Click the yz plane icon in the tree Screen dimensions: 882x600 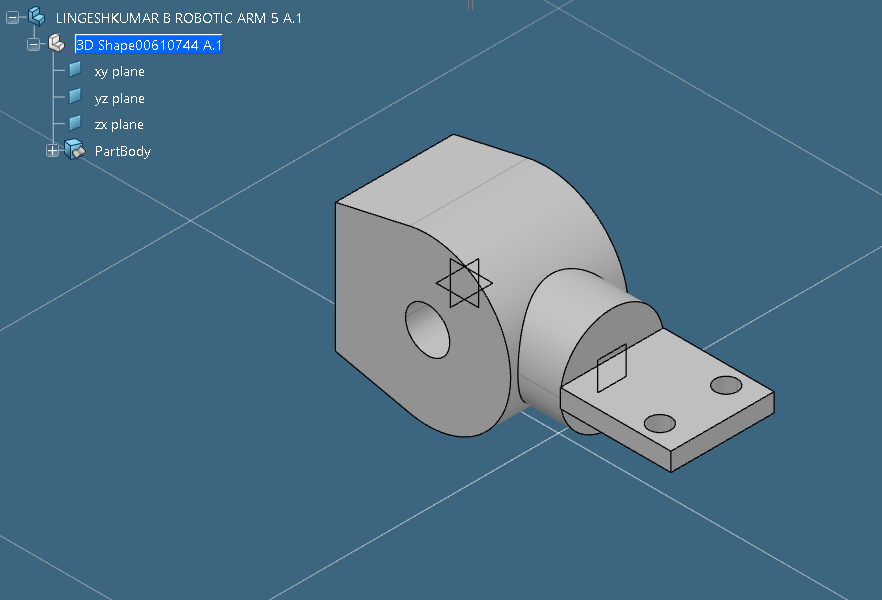pos(73,97)
